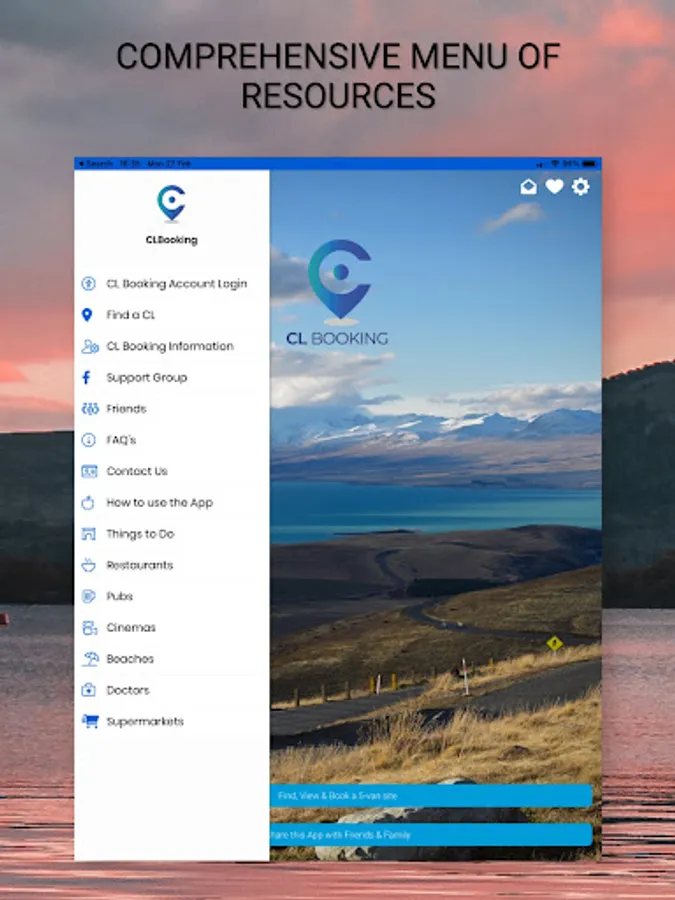Select Doctors label
Screen dimensions: 675x900
(x=127, y=690)
